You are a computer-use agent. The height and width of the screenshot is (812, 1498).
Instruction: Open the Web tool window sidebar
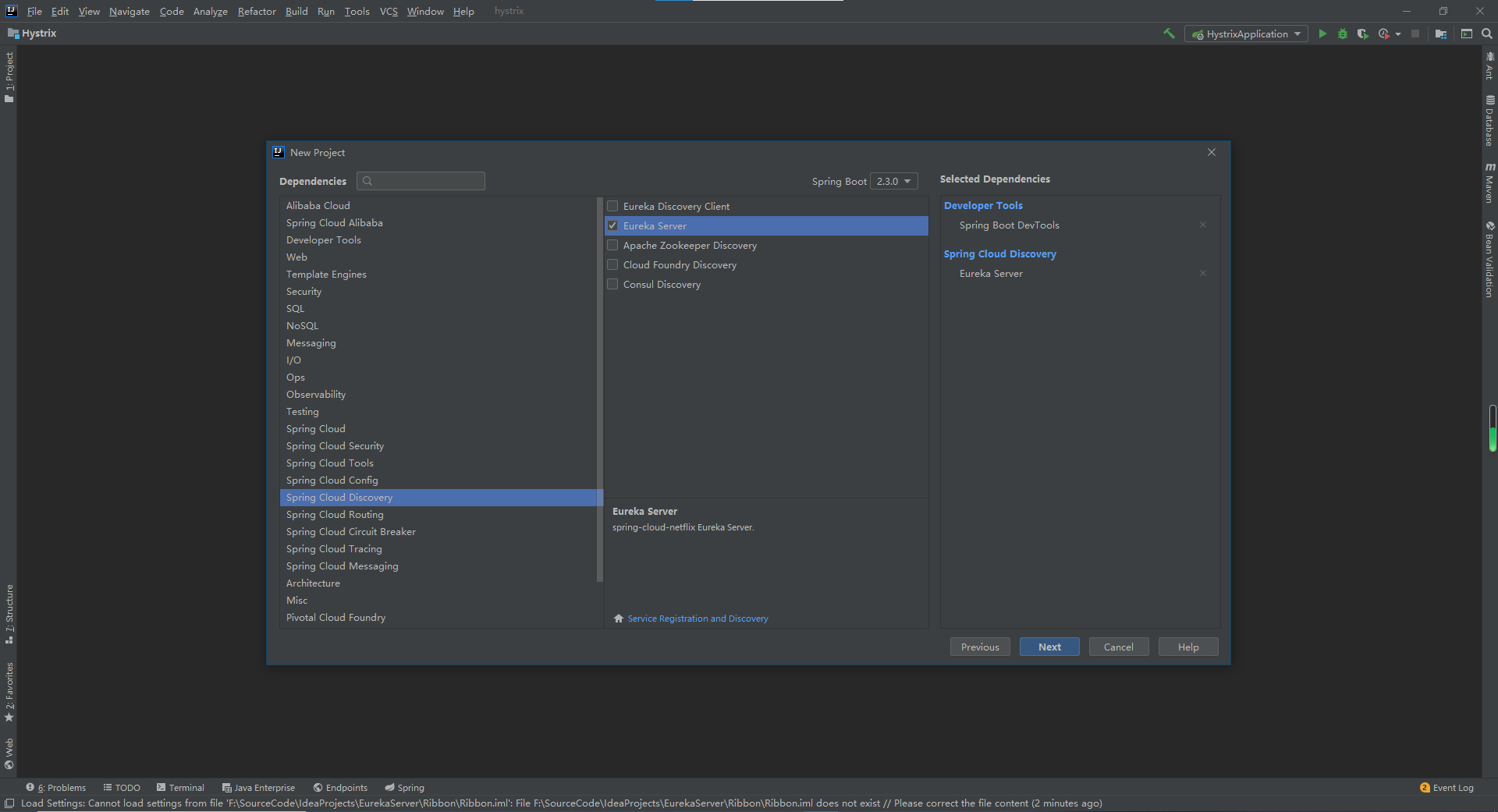click(9, 753)
